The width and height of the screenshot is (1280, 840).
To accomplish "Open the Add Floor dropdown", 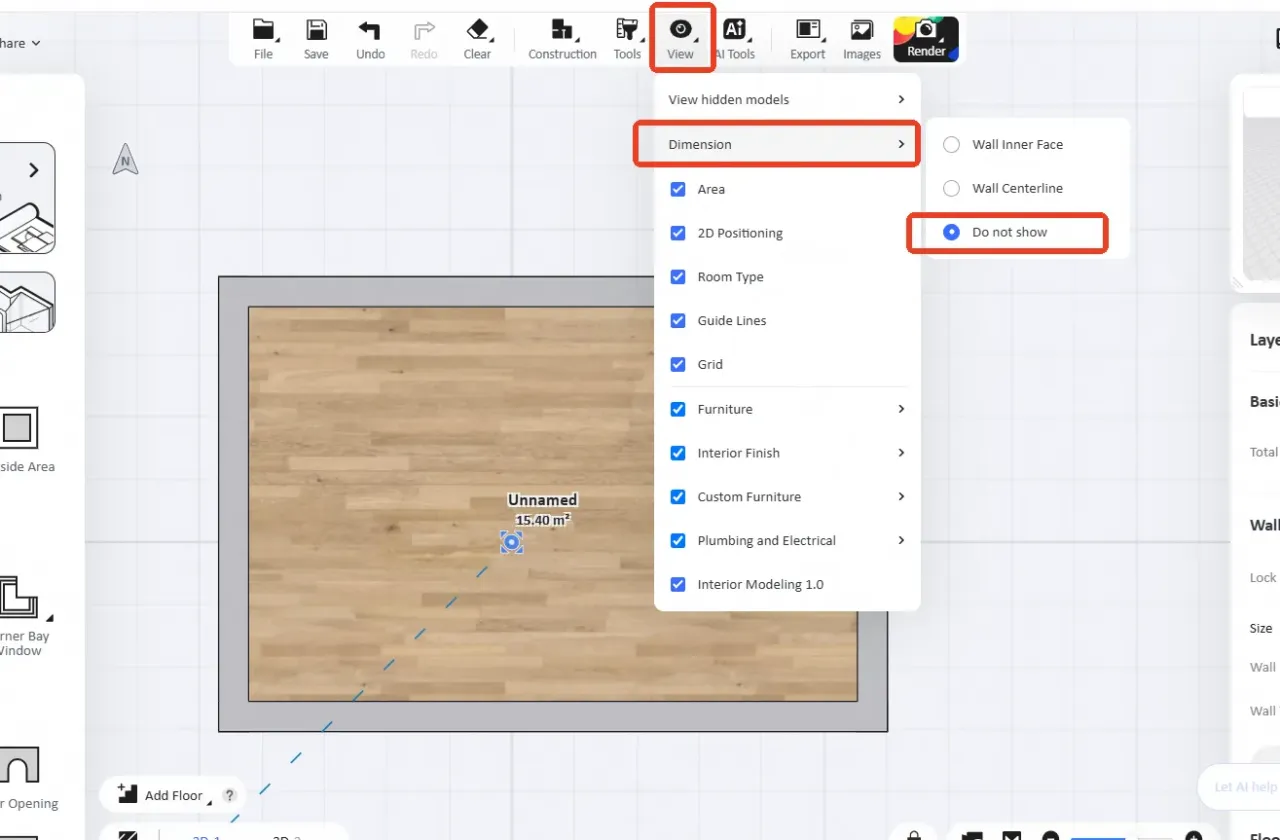I will (x=173, y=795).
